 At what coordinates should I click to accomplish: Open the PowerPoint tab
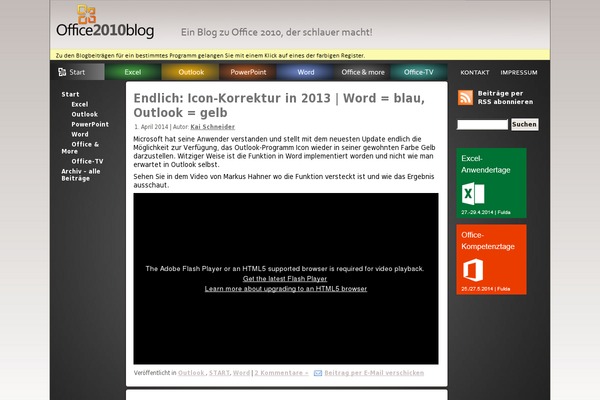[248, 72]
